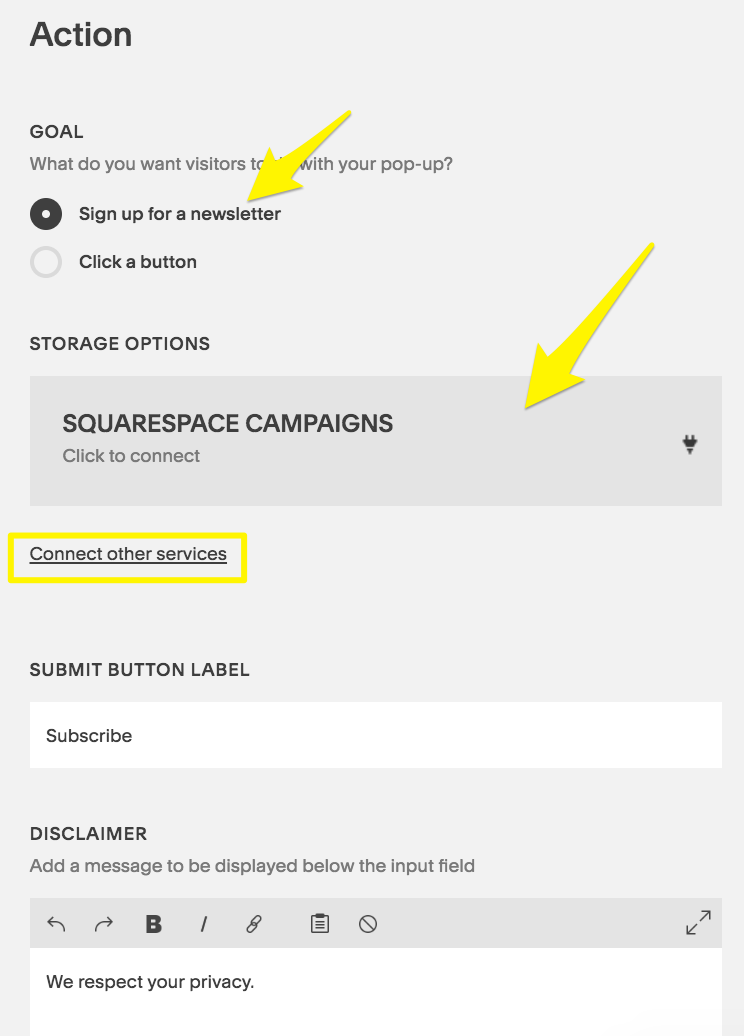Screen dimensions: 744x1036
Task: Click the plug icon in Squarespace Campaigns
Action: click(x=690, y=445)
